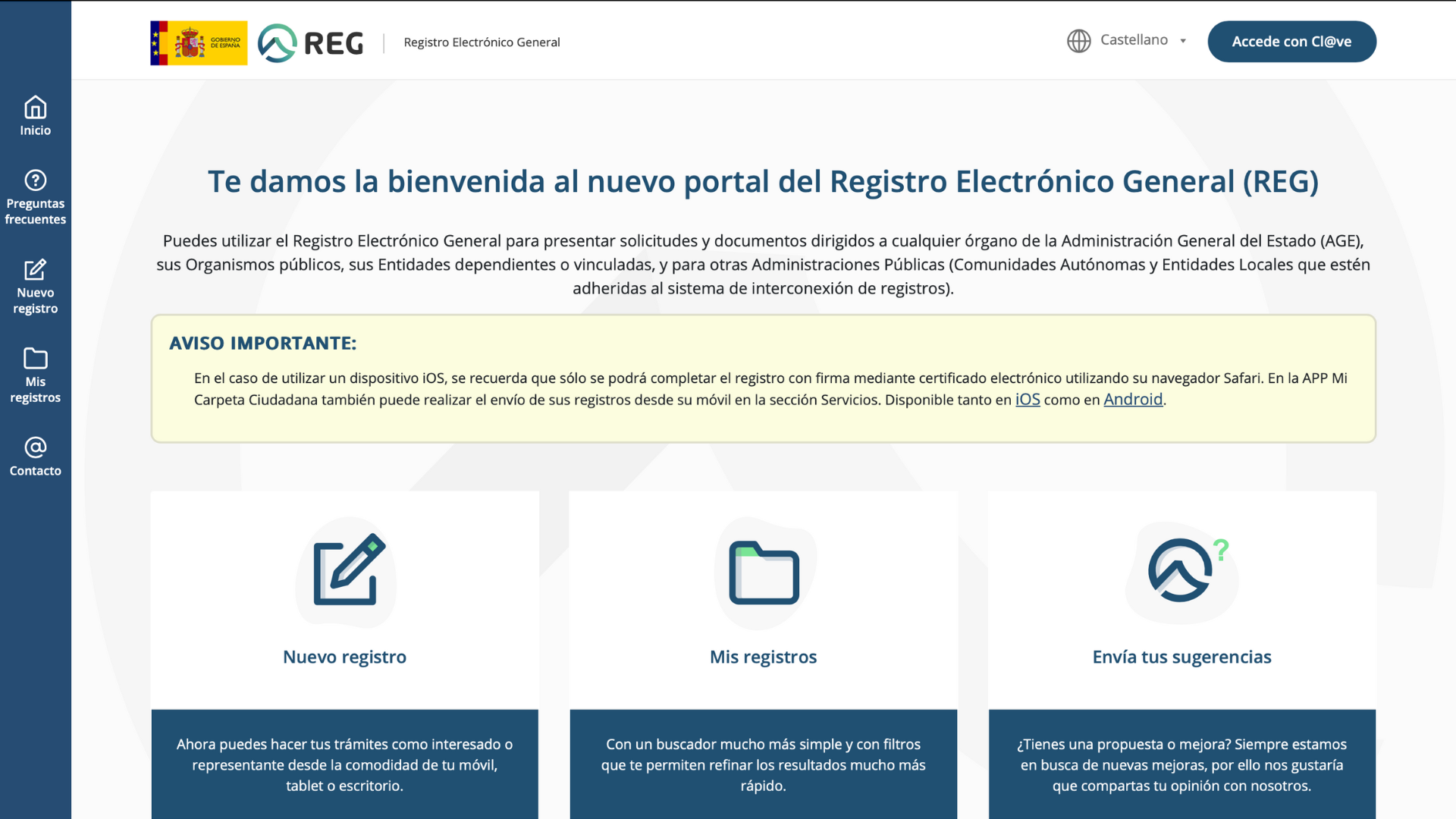
Task: Click the large folder icon in Mis registros card
Action: [764, 573]
